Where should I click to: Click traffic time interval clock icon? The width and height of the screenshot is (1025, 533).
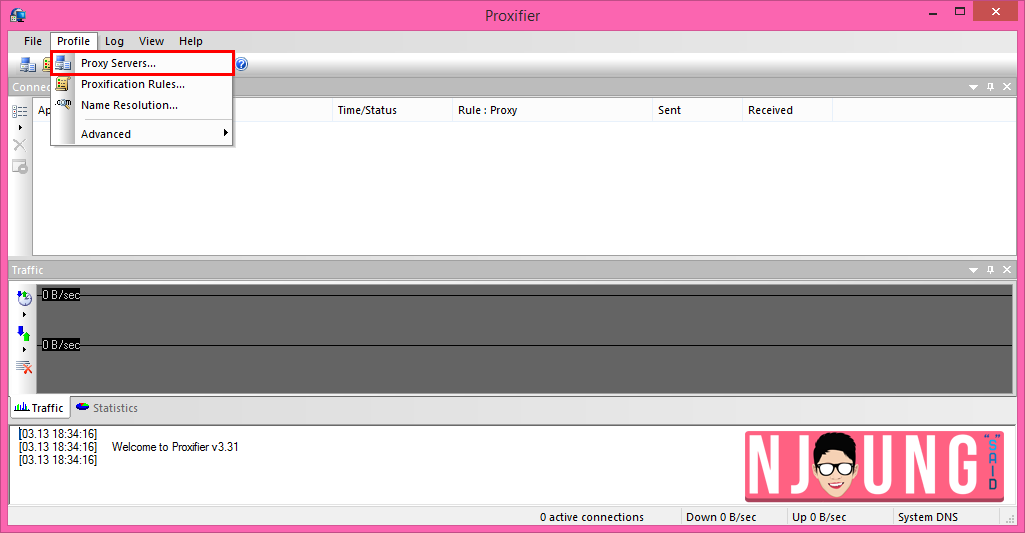[24, 298]
